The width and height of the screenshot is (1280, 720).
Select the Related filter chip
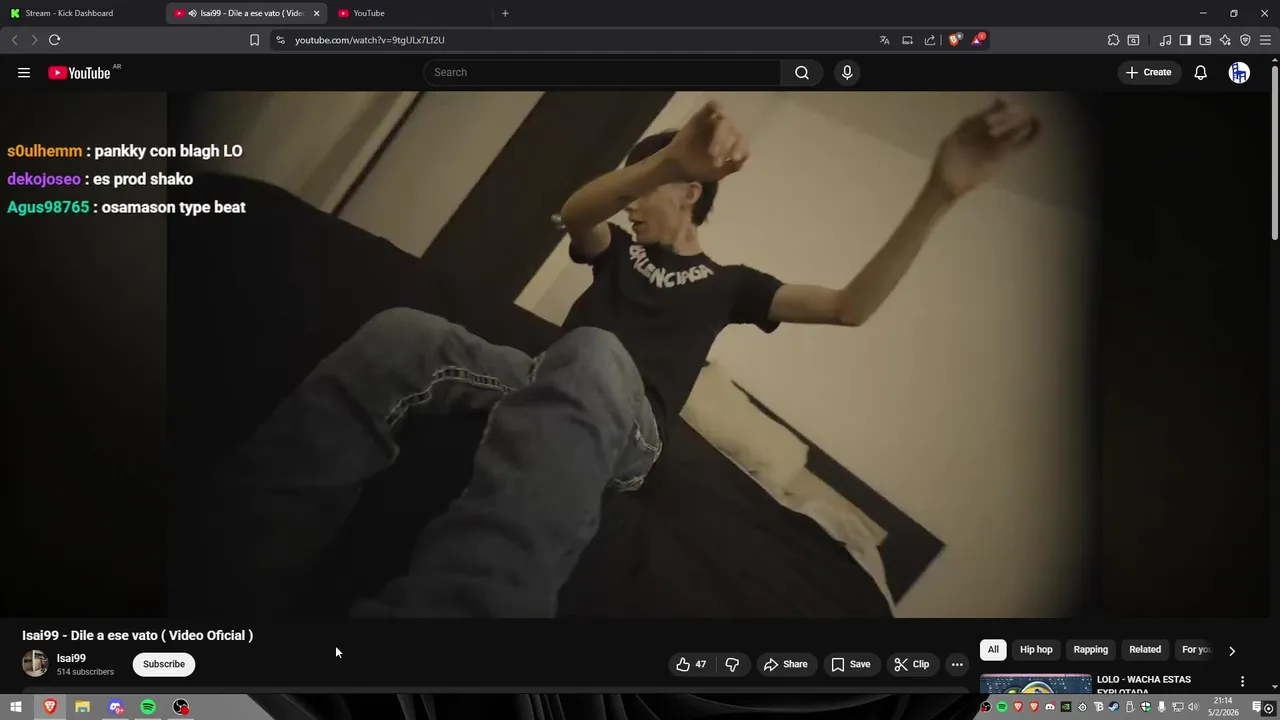pyautogui.click(x=1145, y=650)
